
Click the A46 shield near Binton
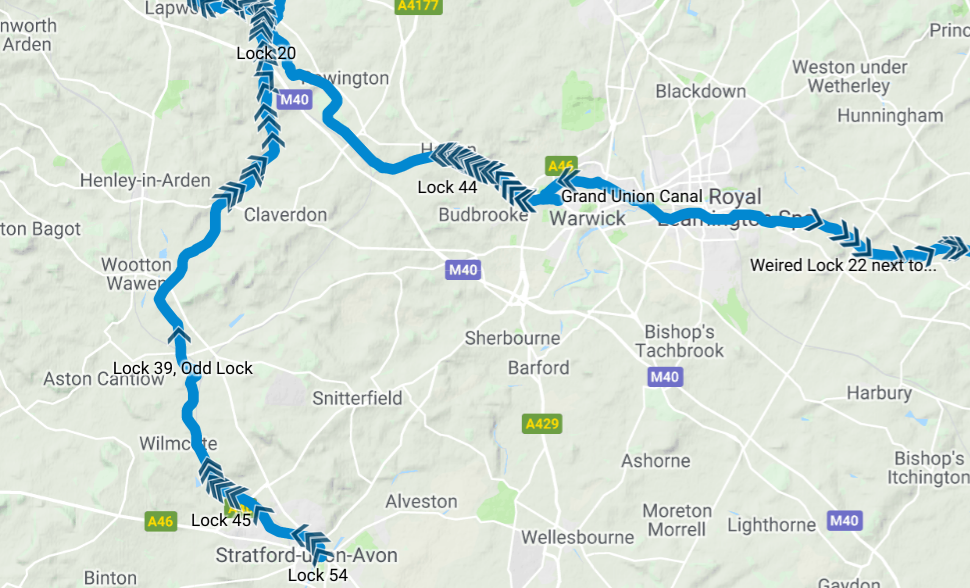(x=161, y=521)
